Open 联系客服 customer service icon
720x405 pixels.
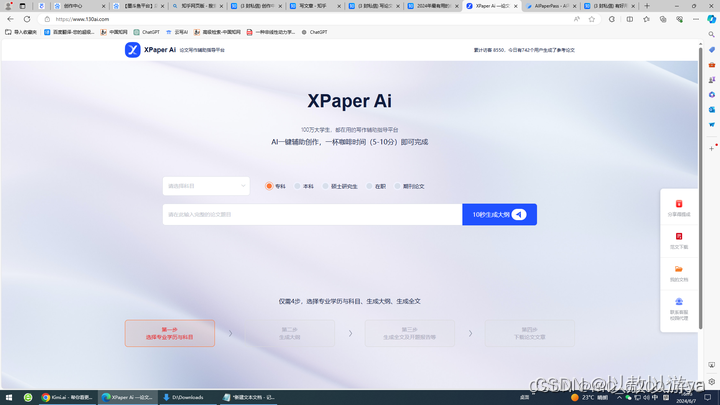point(679,302)
